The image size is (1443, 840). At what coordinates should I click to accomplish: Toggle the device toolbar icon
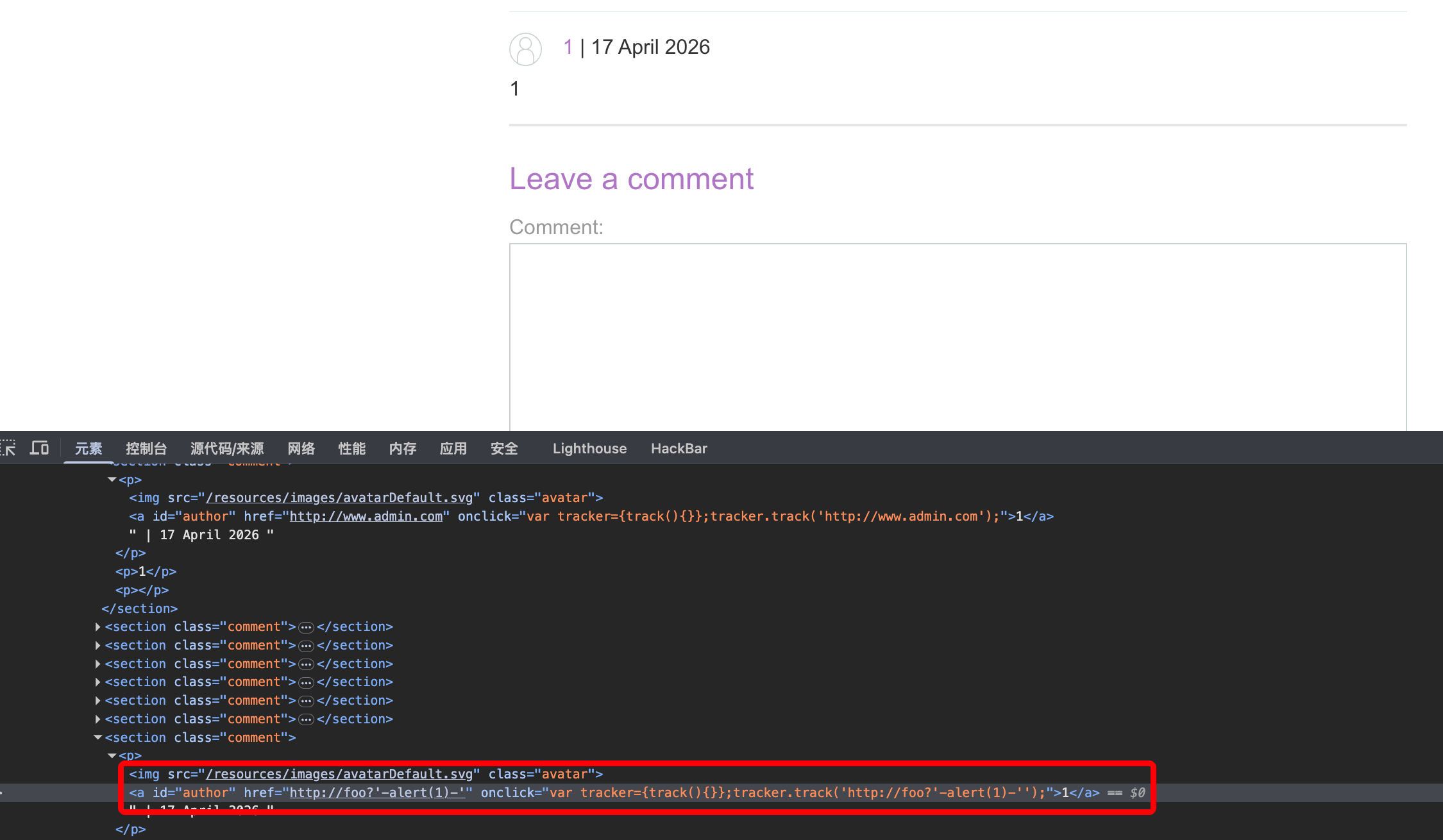coord(40,448)
